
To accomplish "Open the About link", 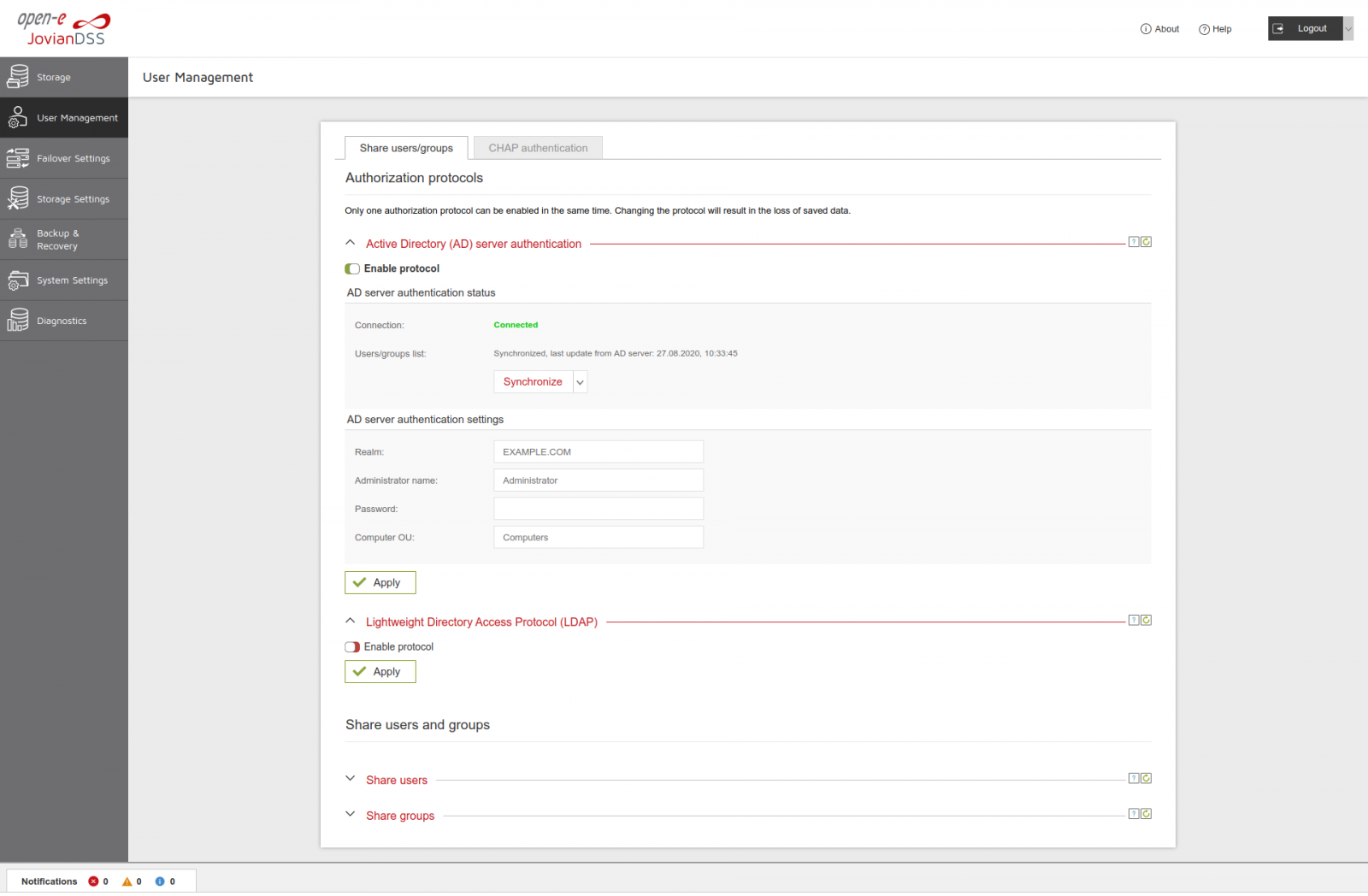I will (1159, 29).
